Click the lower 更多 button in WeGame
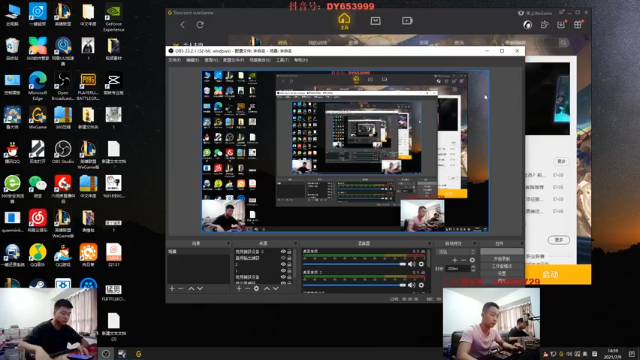The height and width of the screenshot is (360, 640). 559,240
